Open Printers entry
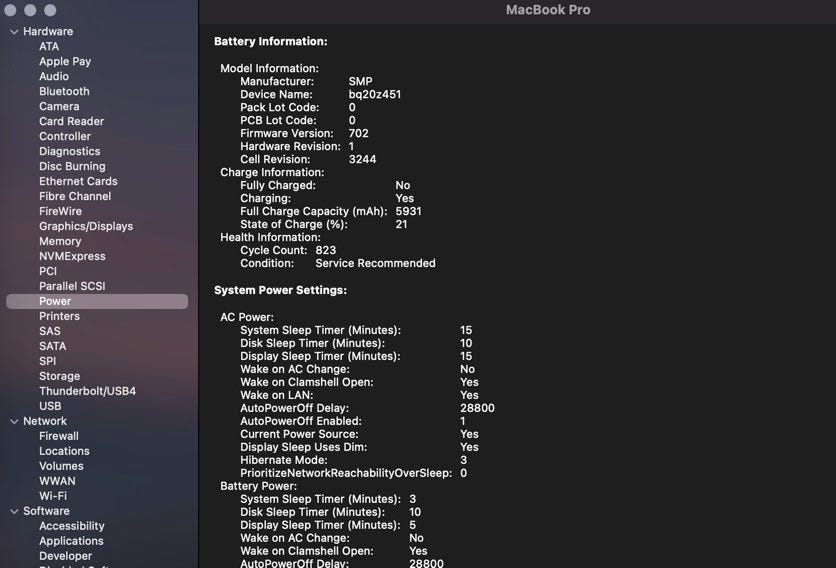Screen dimensions: 836x568 pyautogui.click(x=59, y=316)
